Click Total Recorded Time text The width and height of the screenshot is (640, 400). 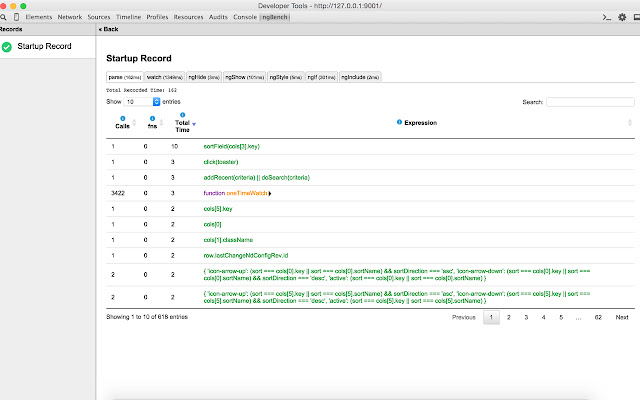pos(142,90)
